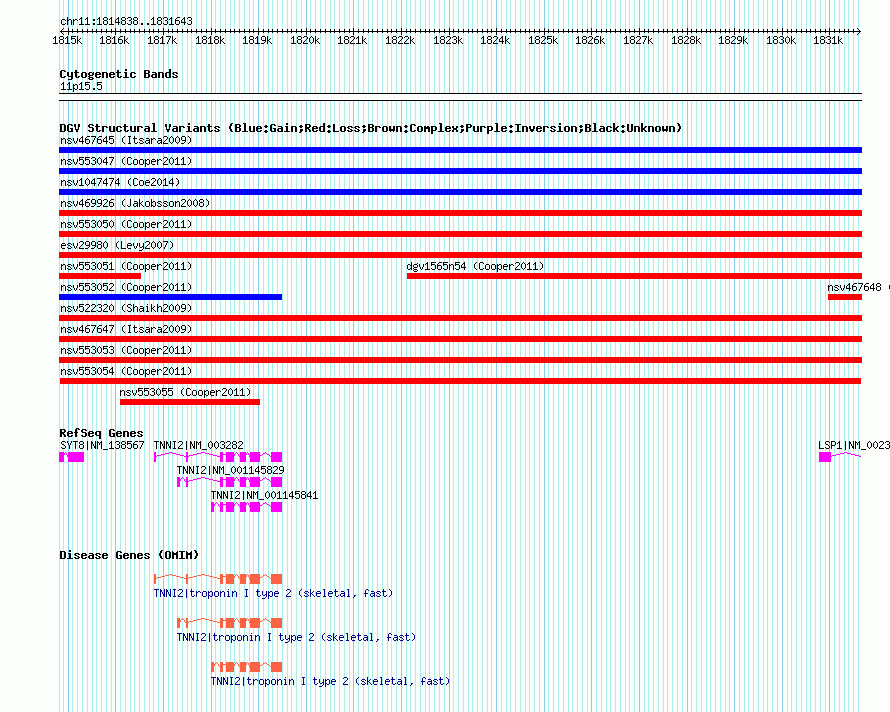The image size is (890, 712).
Task: Click the Cytogenetic Bands track title
Action: pos(119,74)
